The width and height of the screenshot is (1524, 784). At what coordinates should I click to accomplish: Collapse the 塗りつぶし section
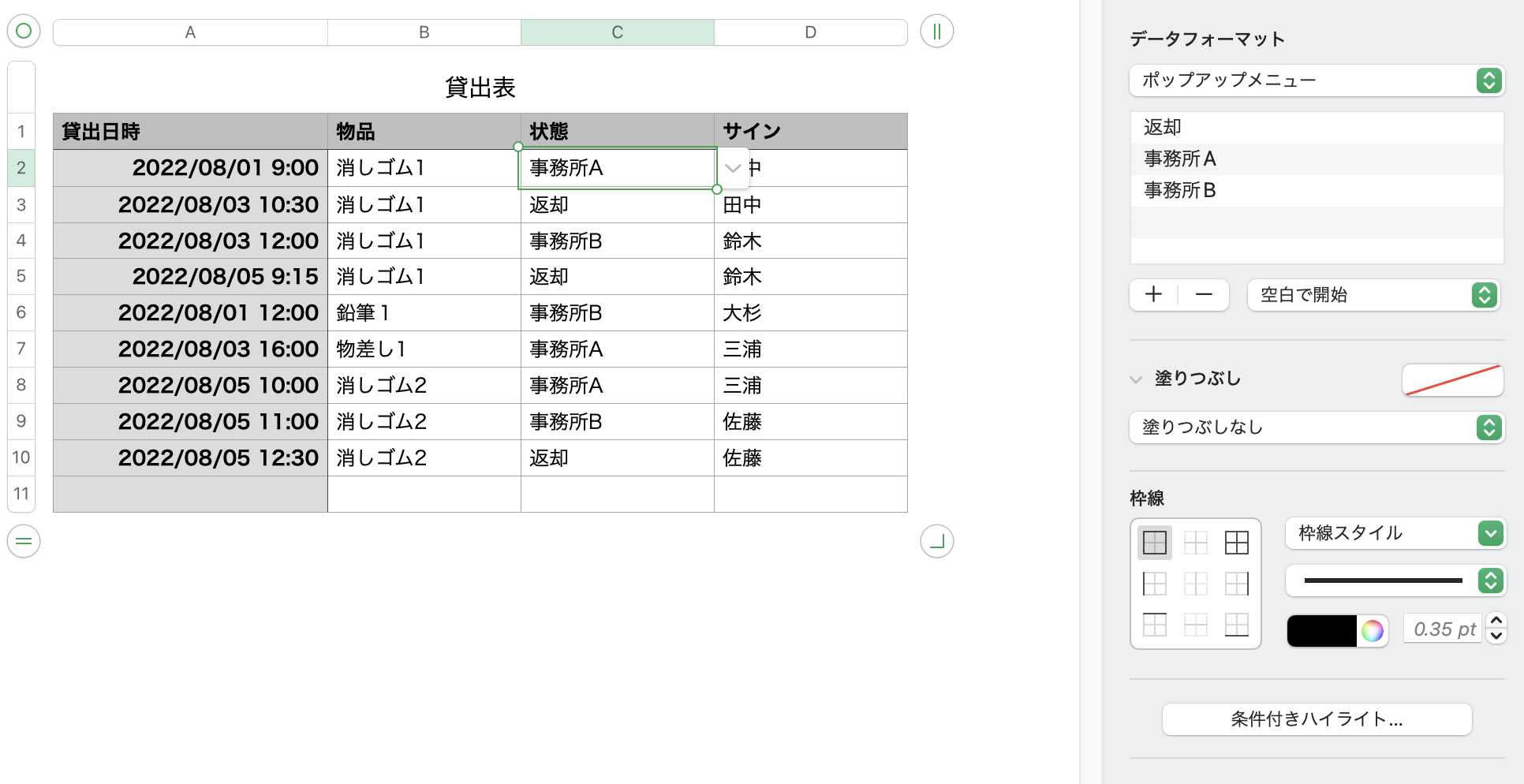click(x=1136, y=379)
